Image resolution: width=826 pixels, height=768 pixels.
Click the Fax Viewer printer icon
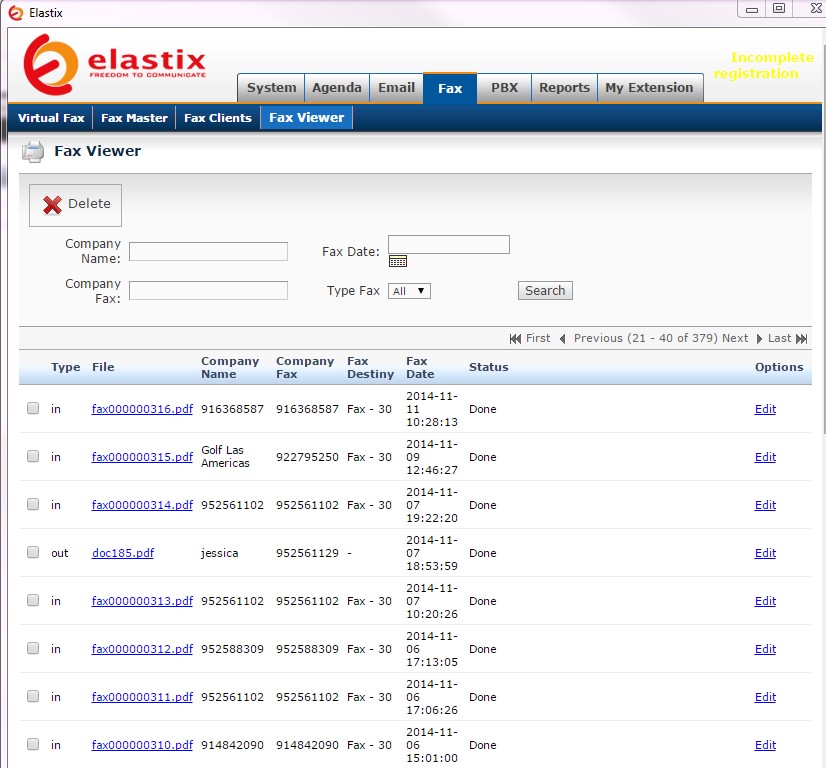coord(33,152)
